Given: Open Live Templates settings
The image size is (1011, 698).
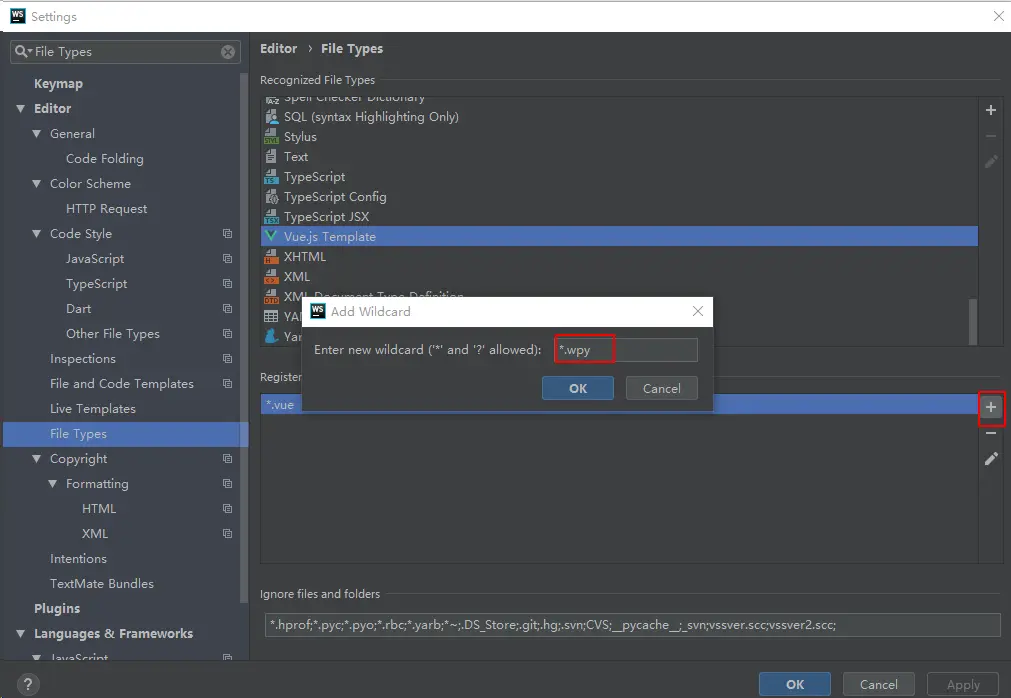Looking at the screenshot, I should click(93, 409).
